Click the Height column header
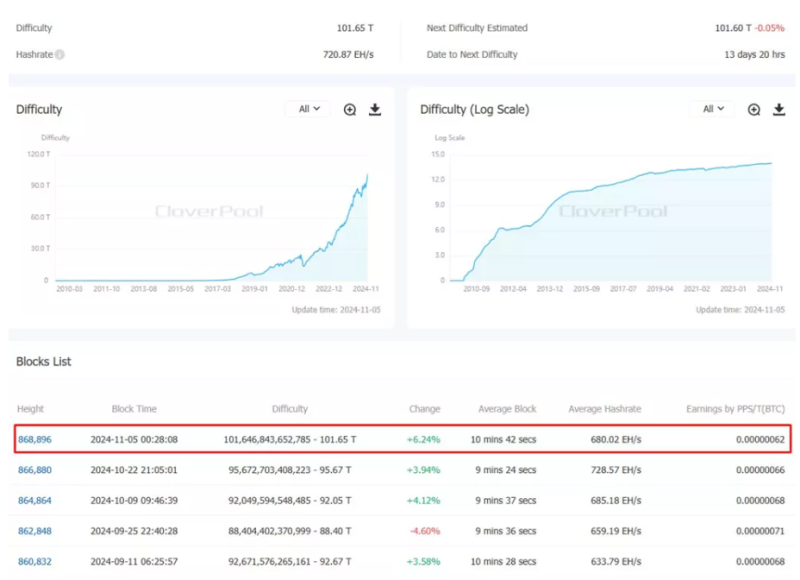Screen dimensions: 800x580 click(x=30, y=409)
